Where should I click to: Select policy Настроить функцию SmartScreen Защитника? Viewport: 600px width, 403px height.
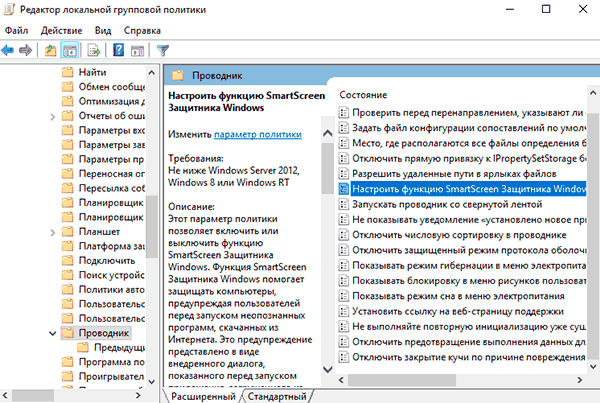(462, 189)
